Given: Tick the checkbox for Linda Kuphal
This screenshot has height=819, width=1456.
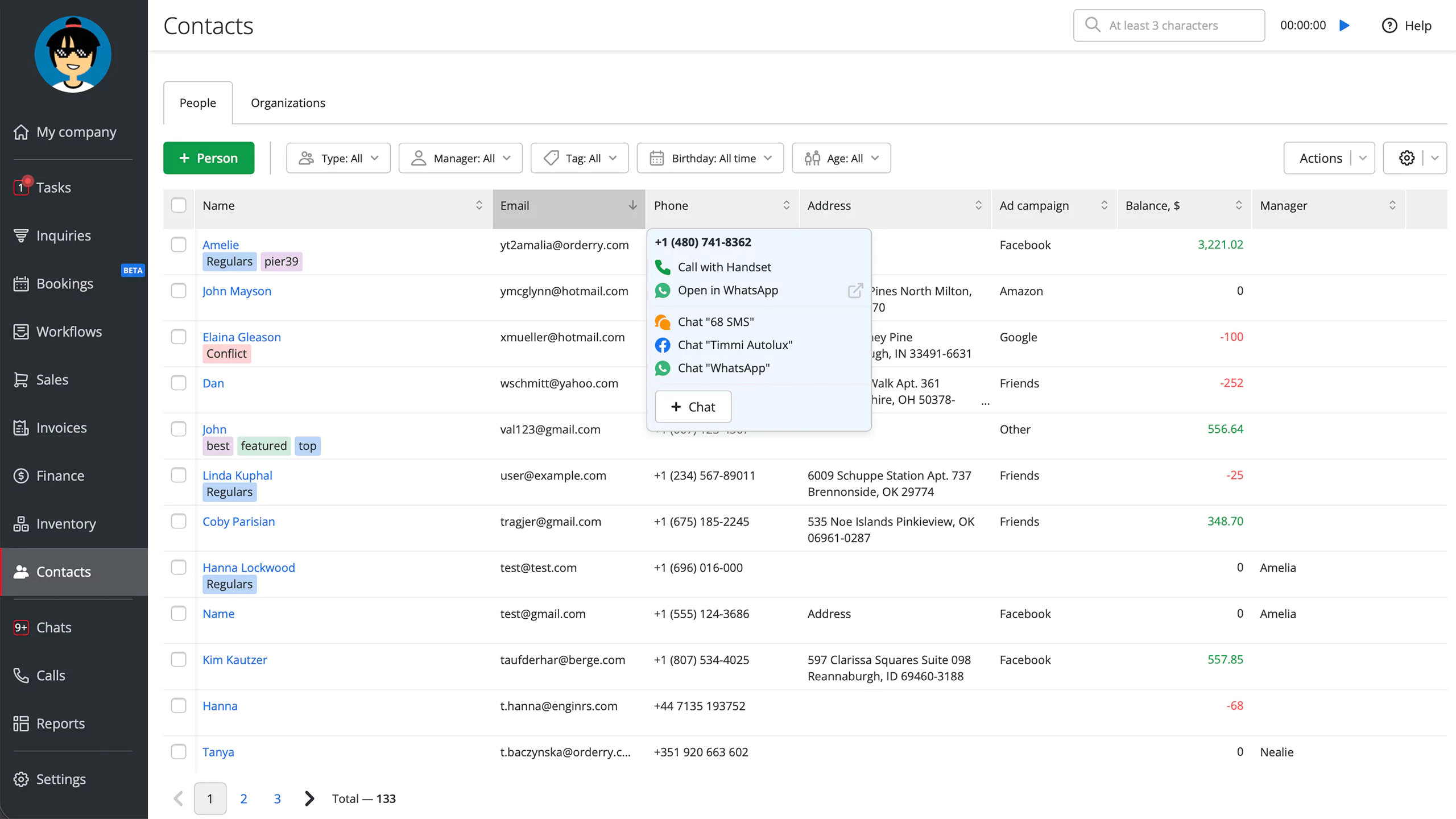Looking at the screenshot, I should pos(179,475).
